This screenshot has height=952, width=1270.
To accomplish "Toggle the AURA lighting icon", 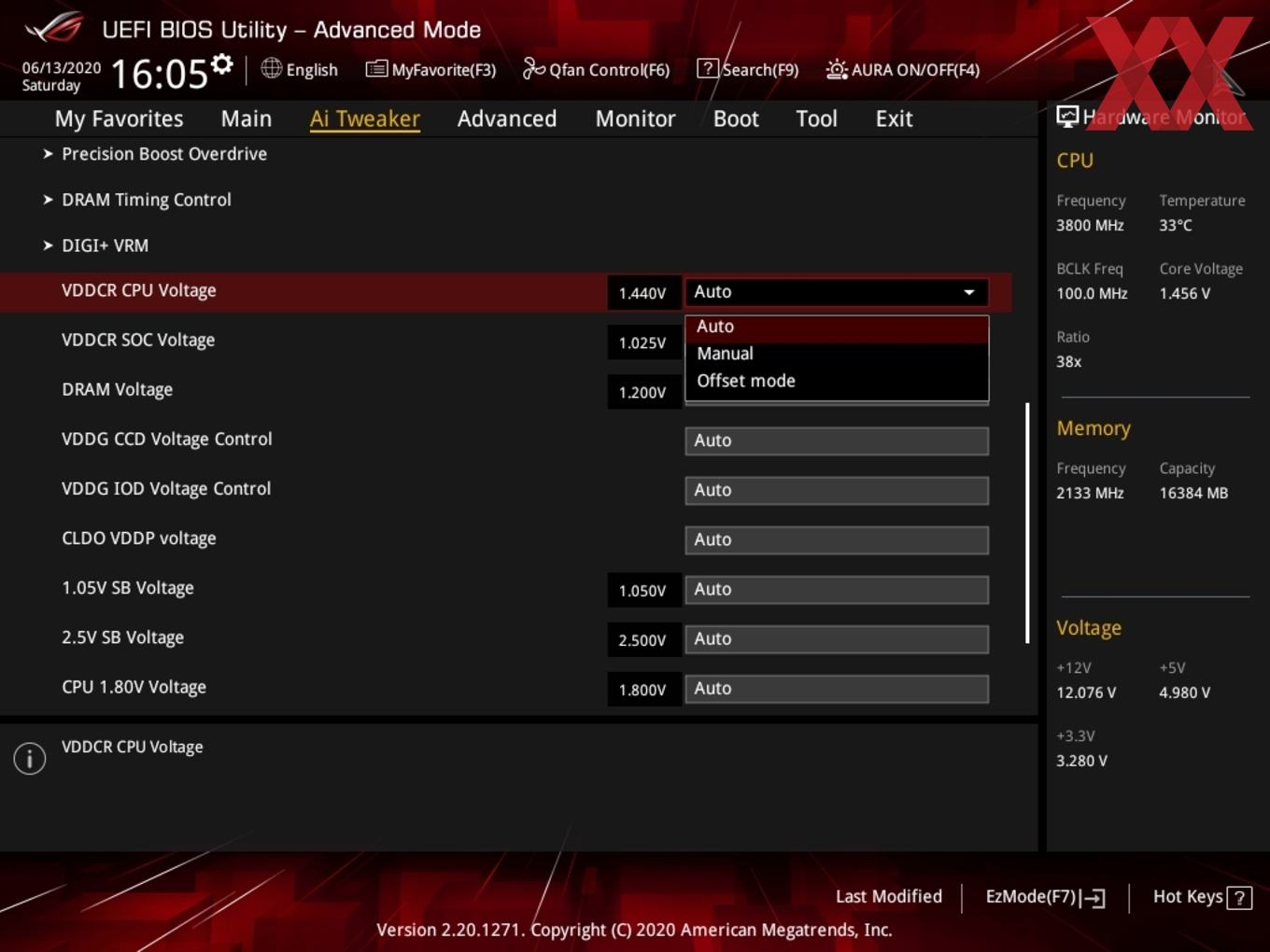I will point(837,69).
